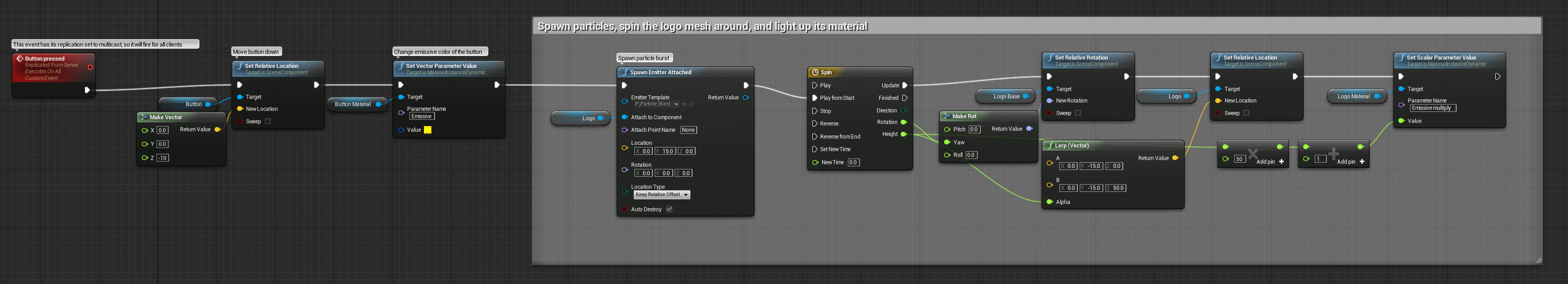Image resolution: width=1568 pixels, height=284 pixels.
Task: Open the Location Type Keep Relative Offset dropdown
Action: tap(662, 195)
